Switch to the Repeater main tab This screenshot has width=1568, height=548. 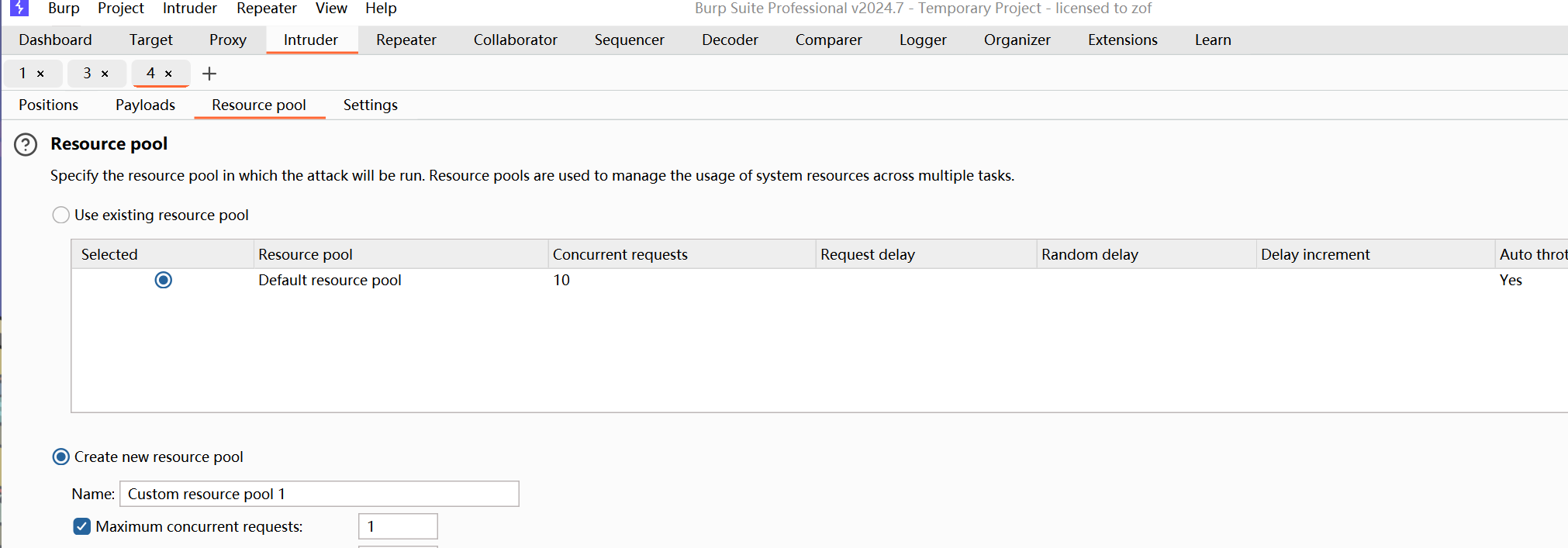tap(406, 40)
